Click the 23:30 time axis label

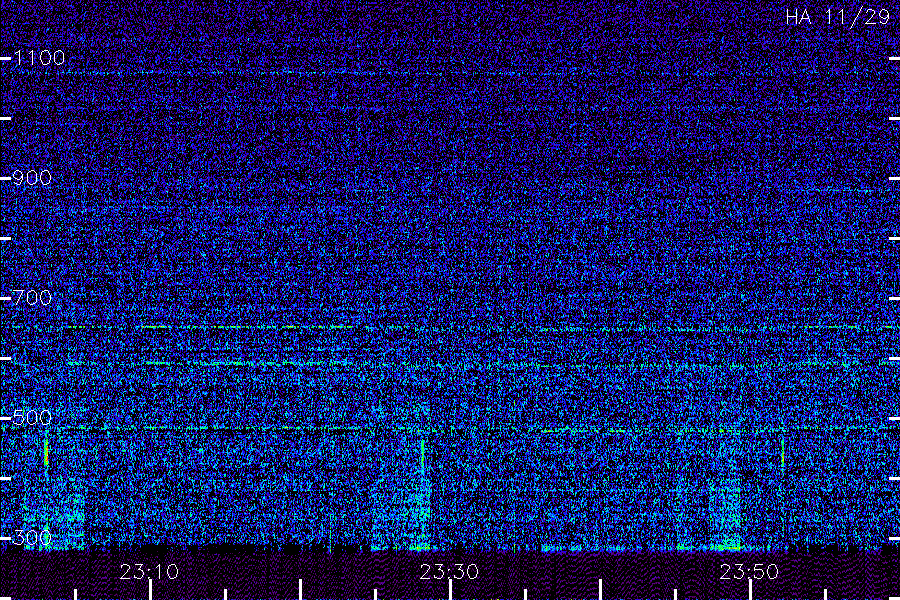(x=449, y=572)
